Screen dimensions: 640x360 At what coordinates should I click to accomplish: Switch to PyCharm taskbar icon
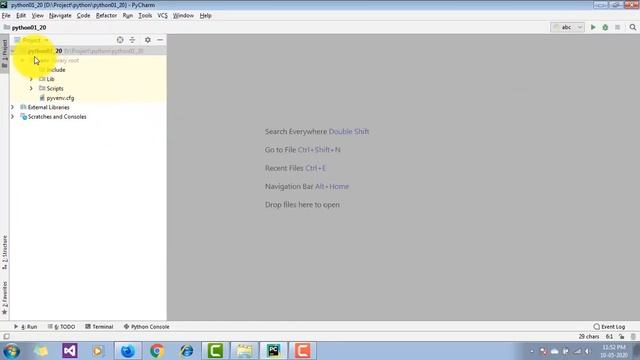click(273, 351)
